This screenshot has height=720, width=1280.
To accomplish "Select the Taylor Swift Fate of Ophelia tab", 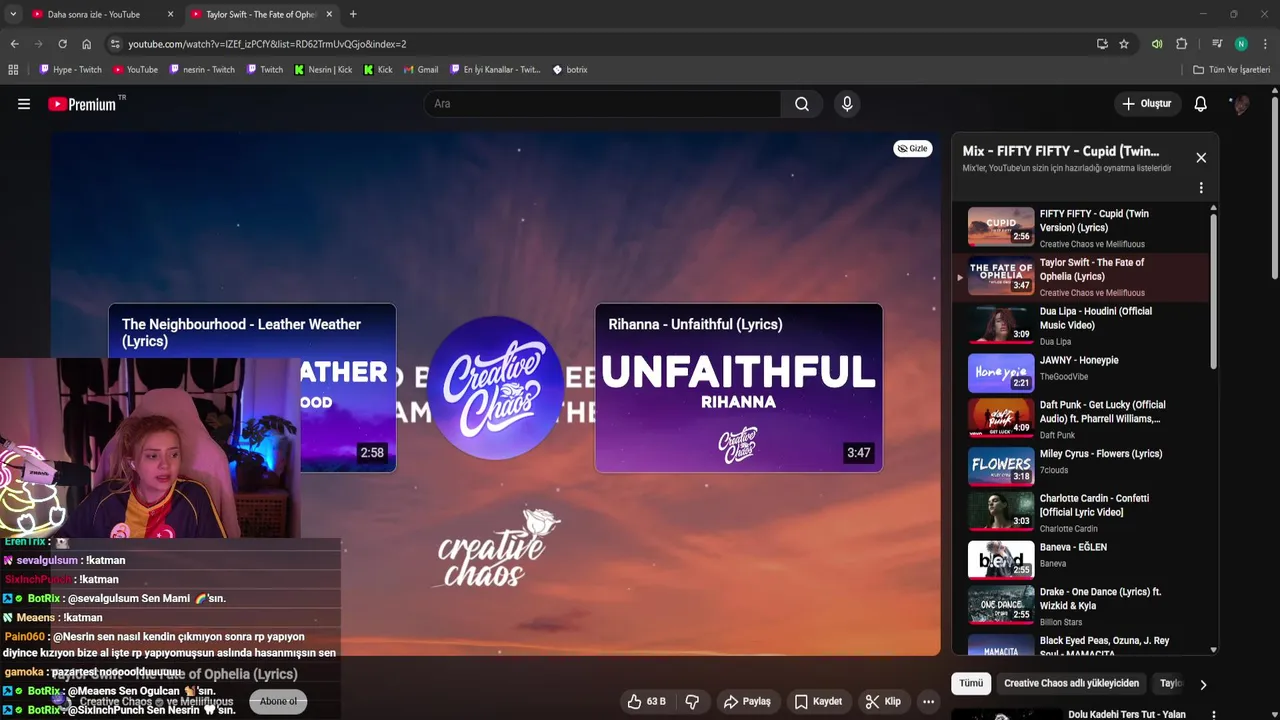I will pyautogui.click(x=261, y=14).
